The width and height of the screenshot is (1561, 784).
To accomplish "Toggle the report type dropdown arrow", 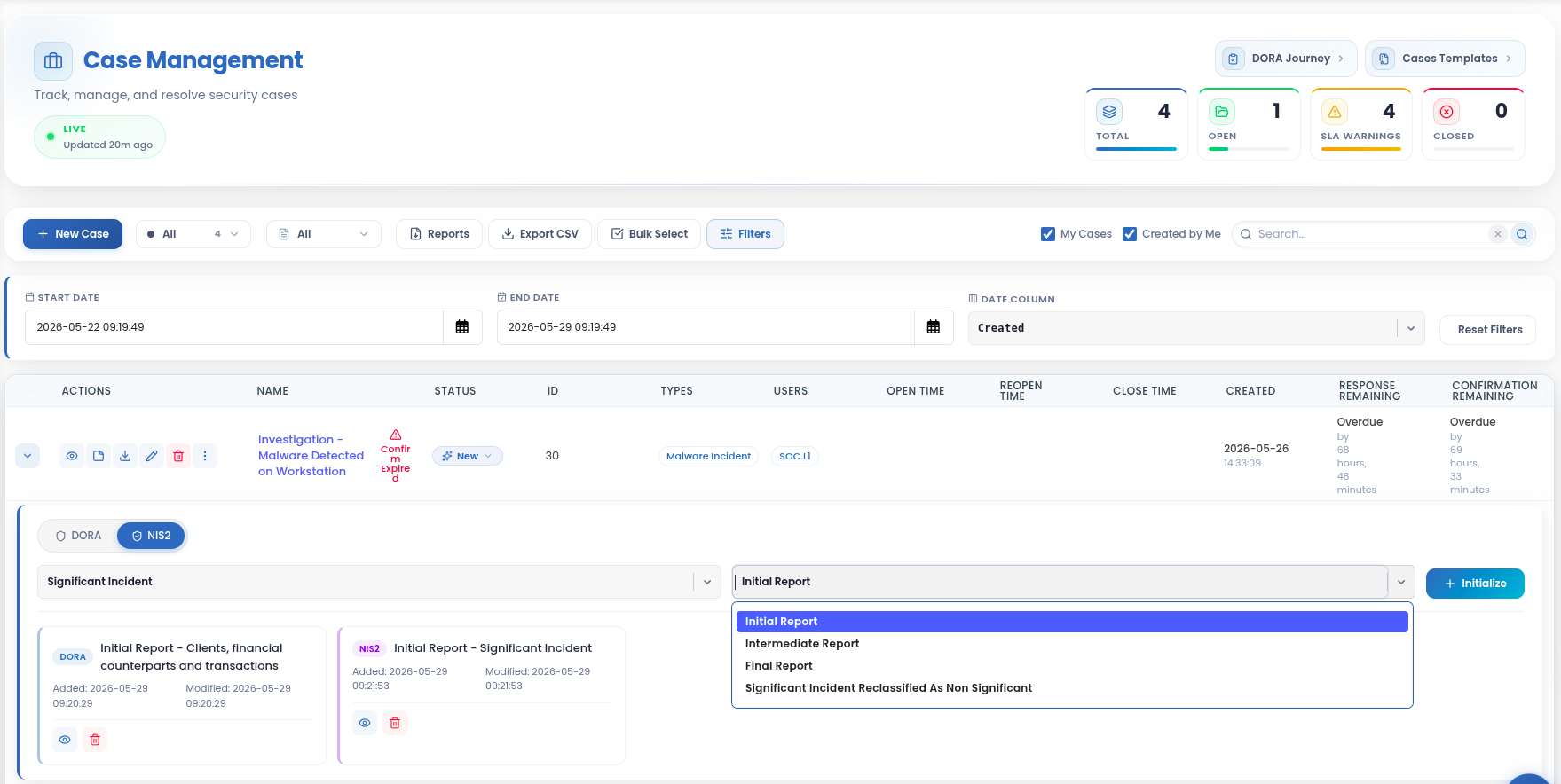I will tap(1401, 582).
